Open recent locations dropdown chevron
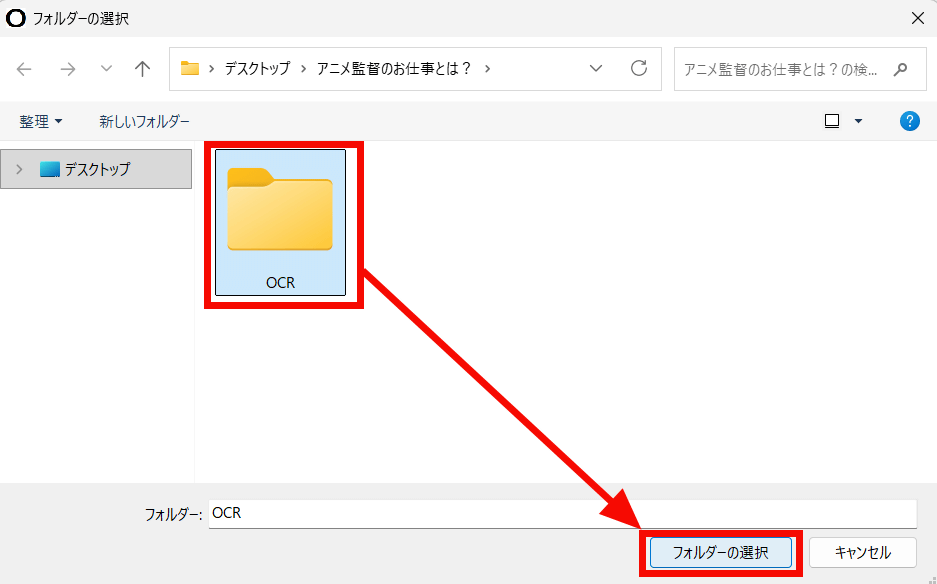This screenshot has width=937, height=584. [106, 69]
